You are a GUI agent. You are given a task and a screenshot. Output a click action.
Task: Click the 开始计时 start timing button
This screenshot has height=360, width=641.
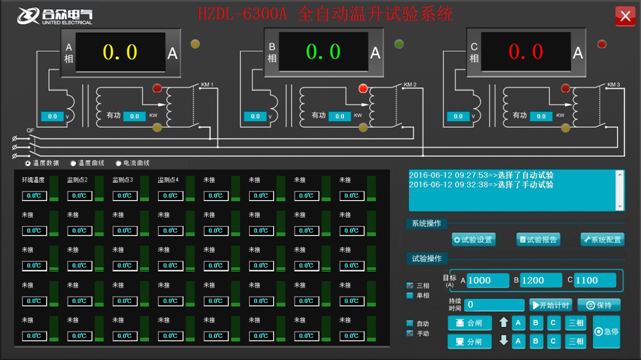click(551, 305)
